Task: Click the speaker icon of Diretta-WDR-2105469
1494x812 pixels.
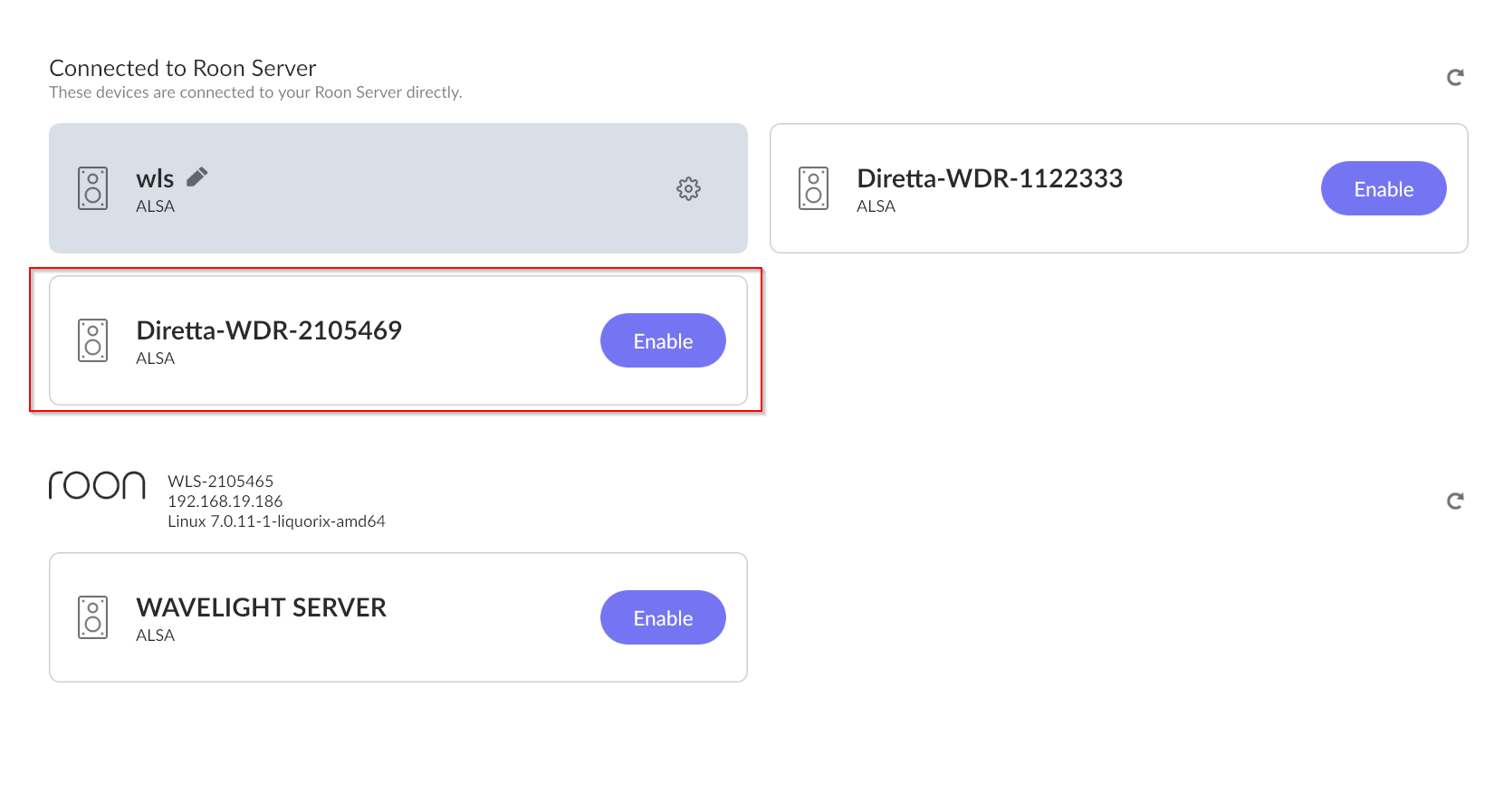Action: [x=92, y=340]
